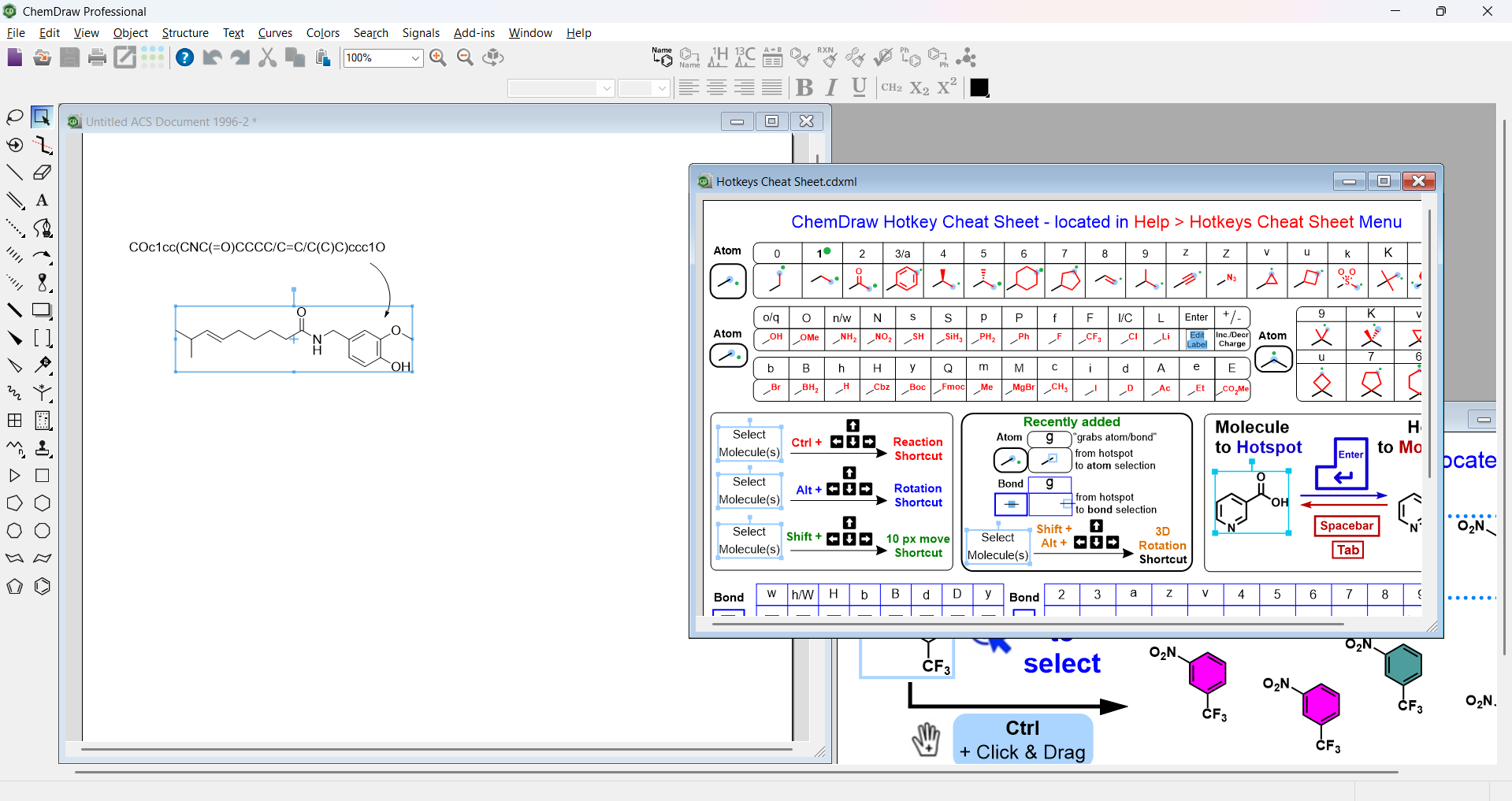This screenshot has height=801, width=1512.
Task: Select the Acyclic chain tool
Action: [x=15, y=448]
